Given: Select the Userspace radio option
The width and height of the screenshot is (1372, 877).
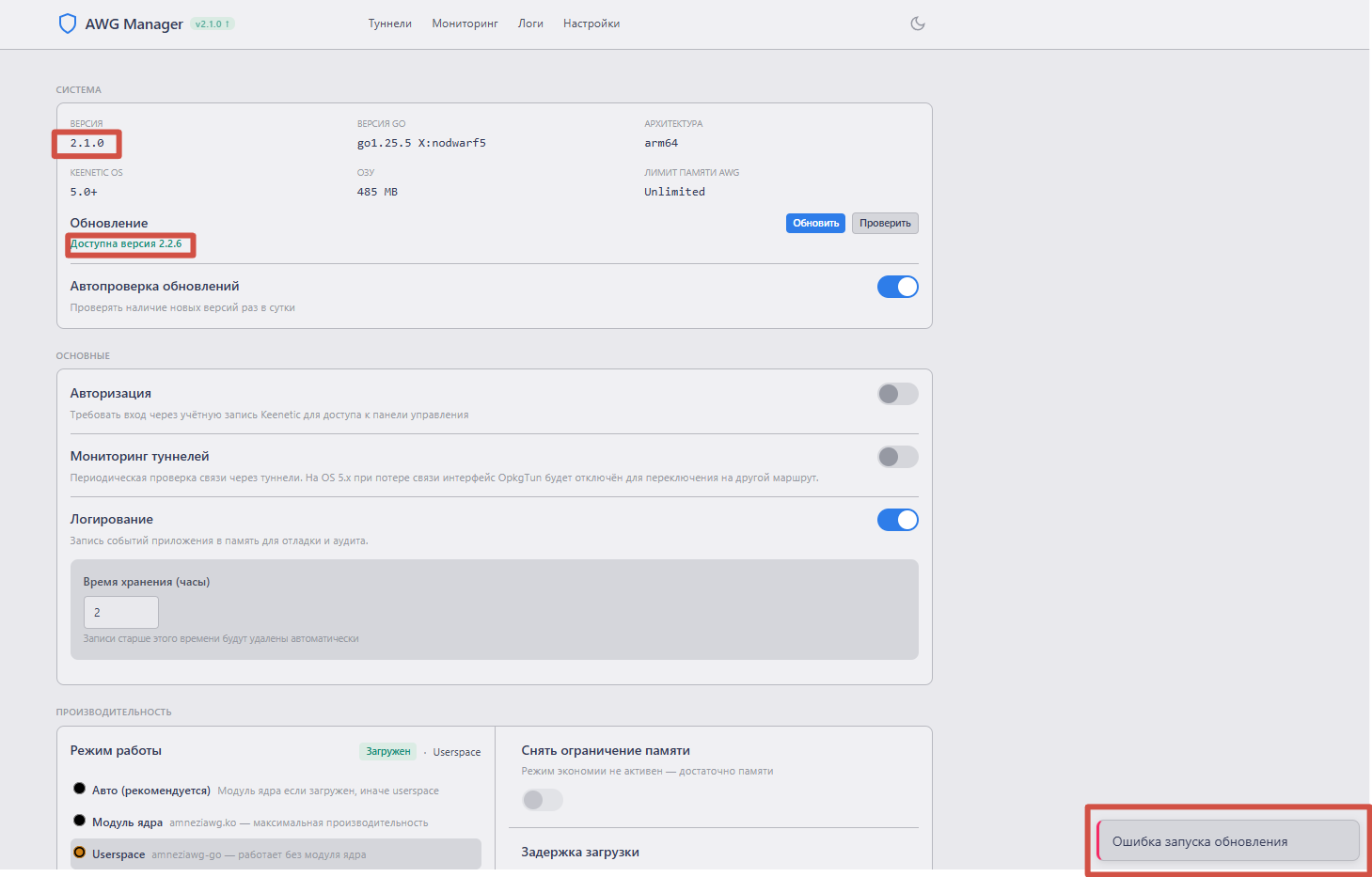Looking at the screenshot, I should 80,854.
